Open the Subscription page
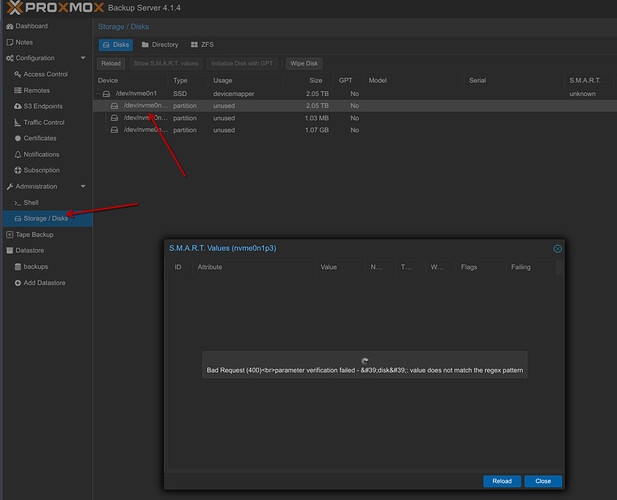 41,170
